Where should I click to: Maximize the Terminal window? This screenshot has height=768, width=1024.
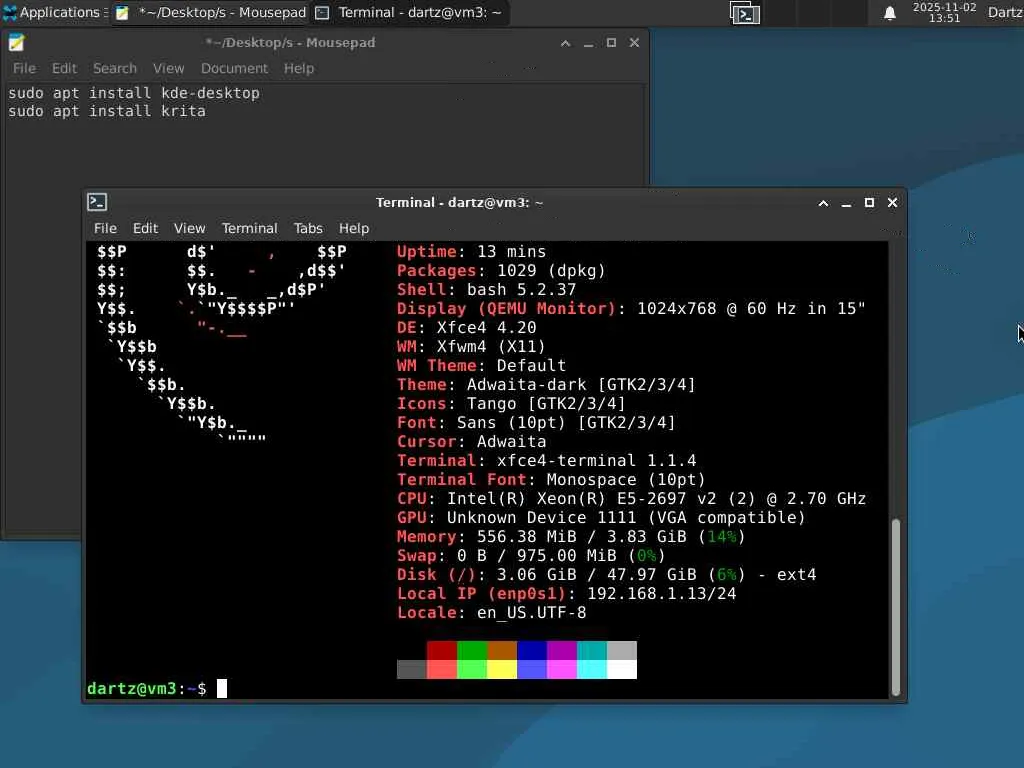(869, 203)
